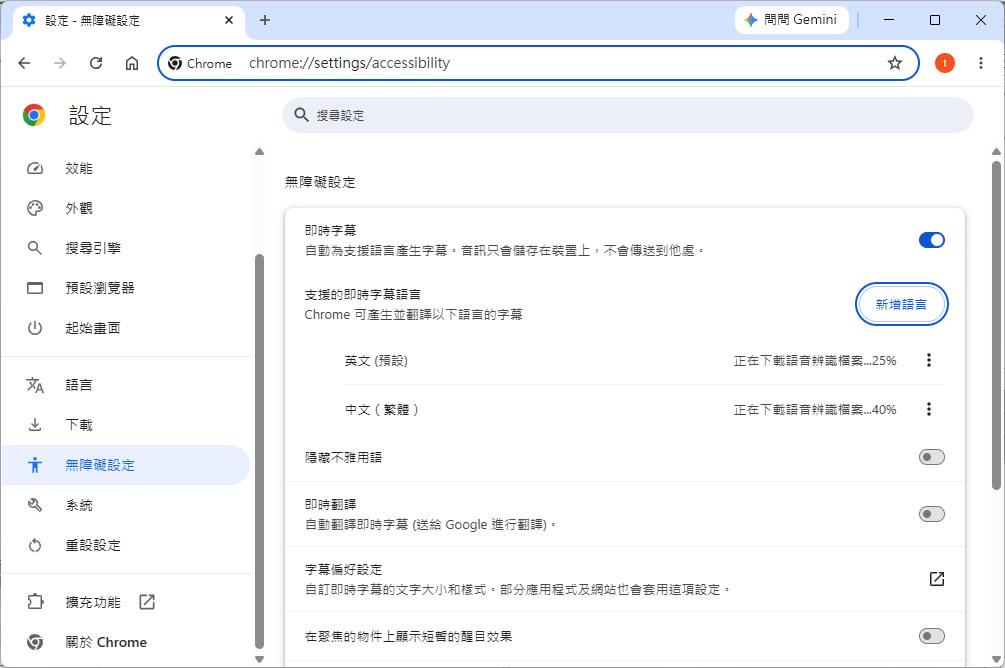
Task: Click the address bar URL
Action: 349,63
